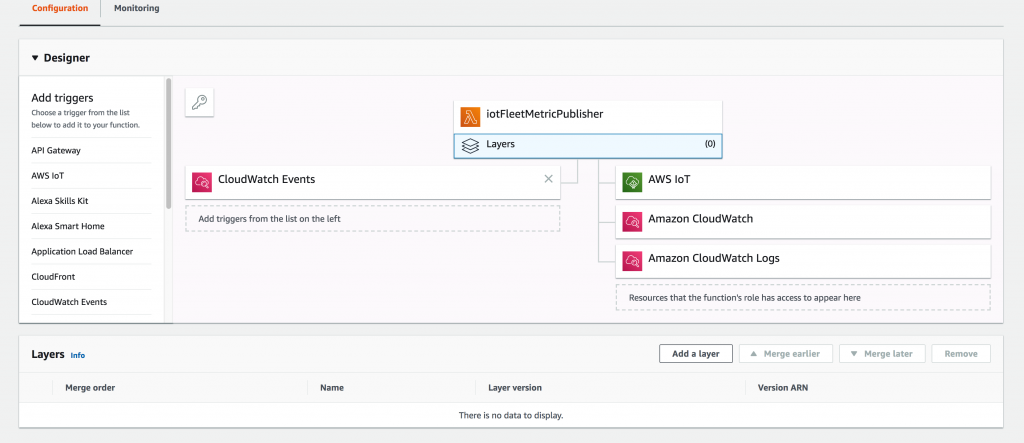Select the Amazon CloudWatch resource card

click(x=803, y=222)
